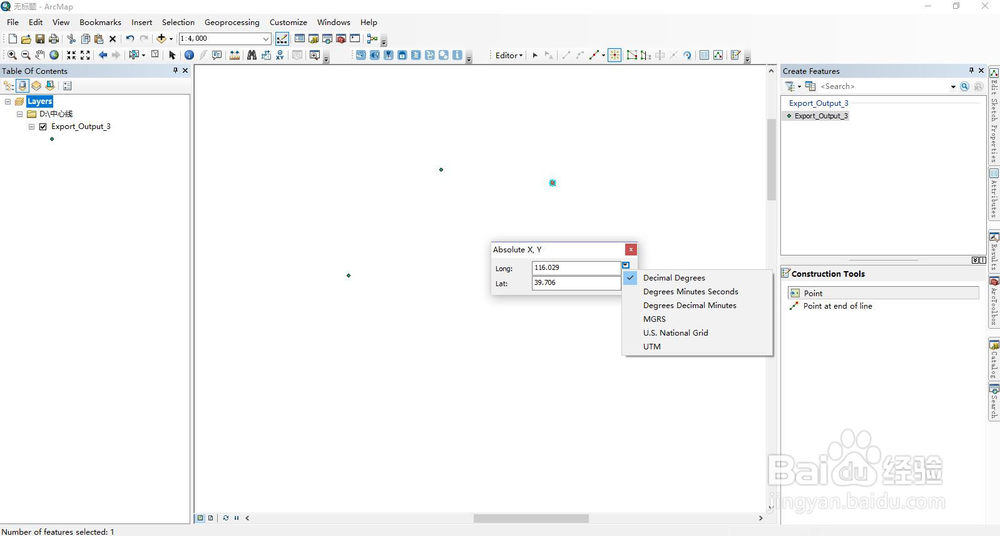Uncheck the Export_Output_3 layer visibility checkbox
Image resolution: width=1000 pixels, height=536 pixels.
[x=43, y=126]
